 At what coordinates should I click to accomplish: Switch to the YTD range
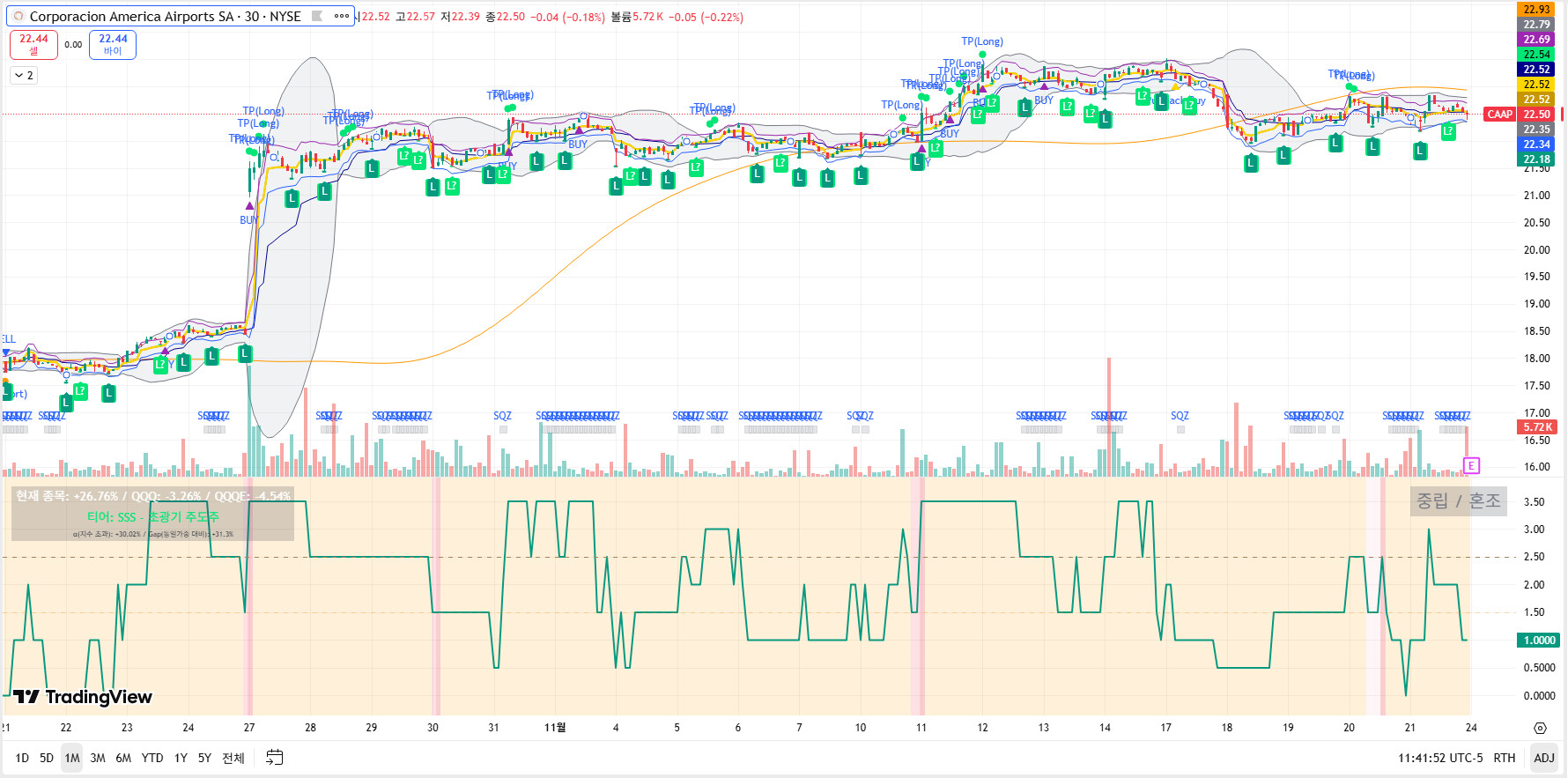point(152,758)
